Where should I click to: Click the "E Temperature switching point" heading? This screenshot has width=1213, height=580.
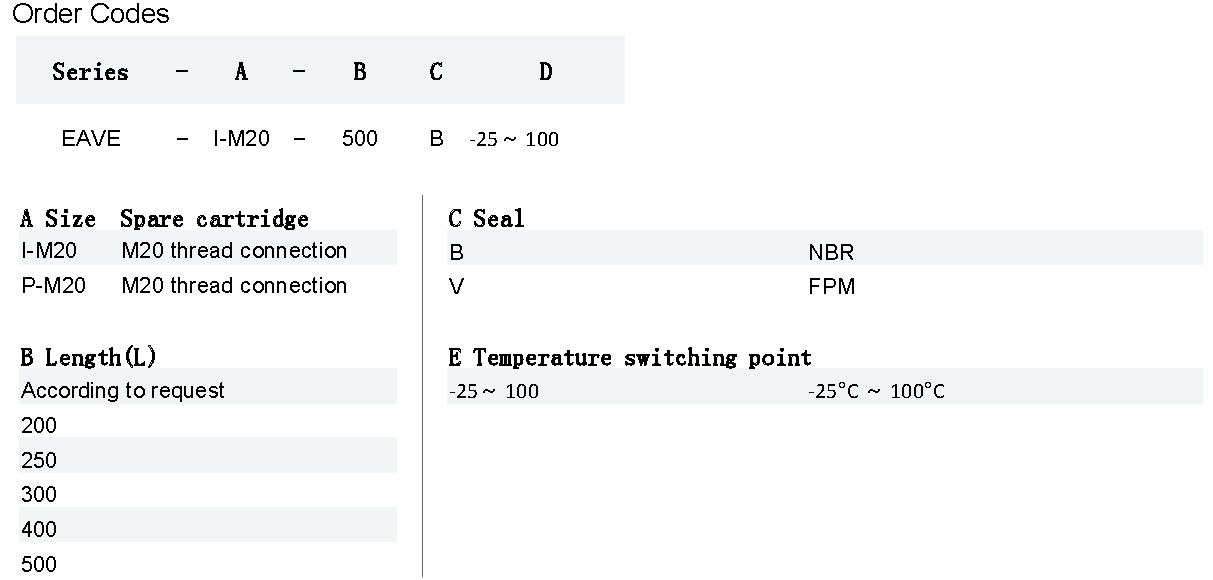[630, 358]
